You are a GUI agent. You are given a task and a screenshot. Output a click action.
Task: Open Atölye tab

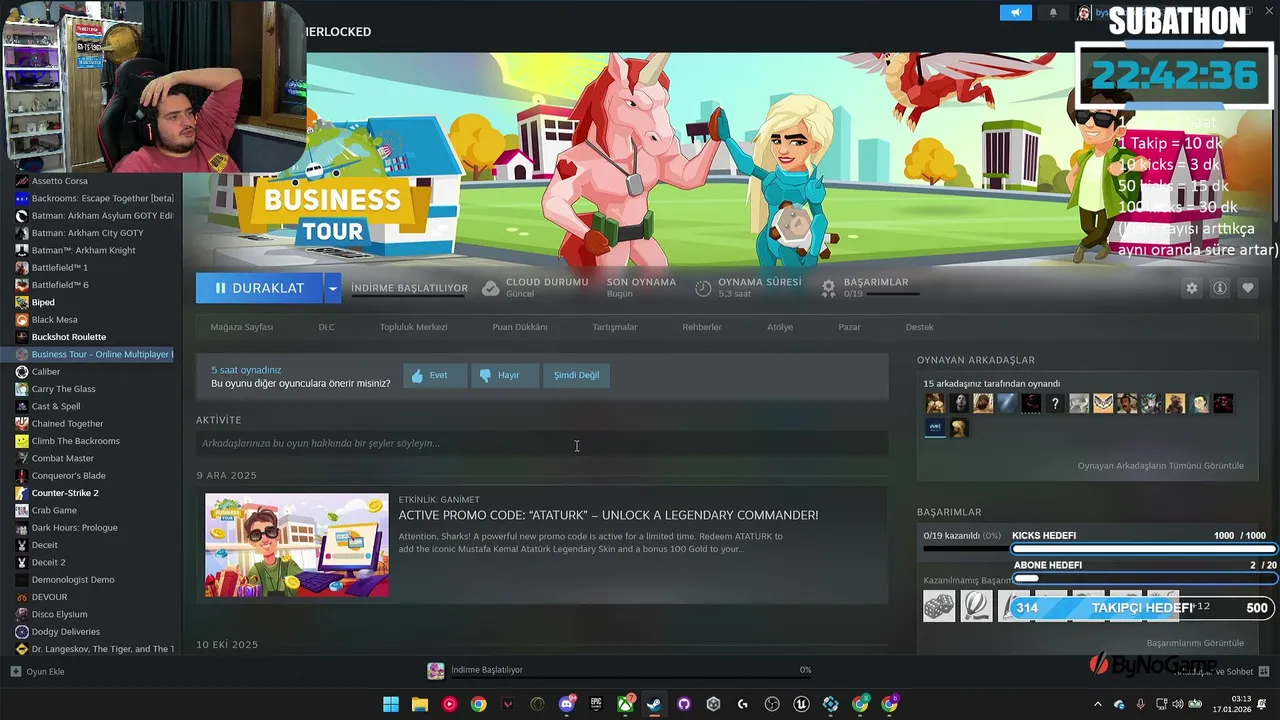pyautogui.click(x=780, y=327)
